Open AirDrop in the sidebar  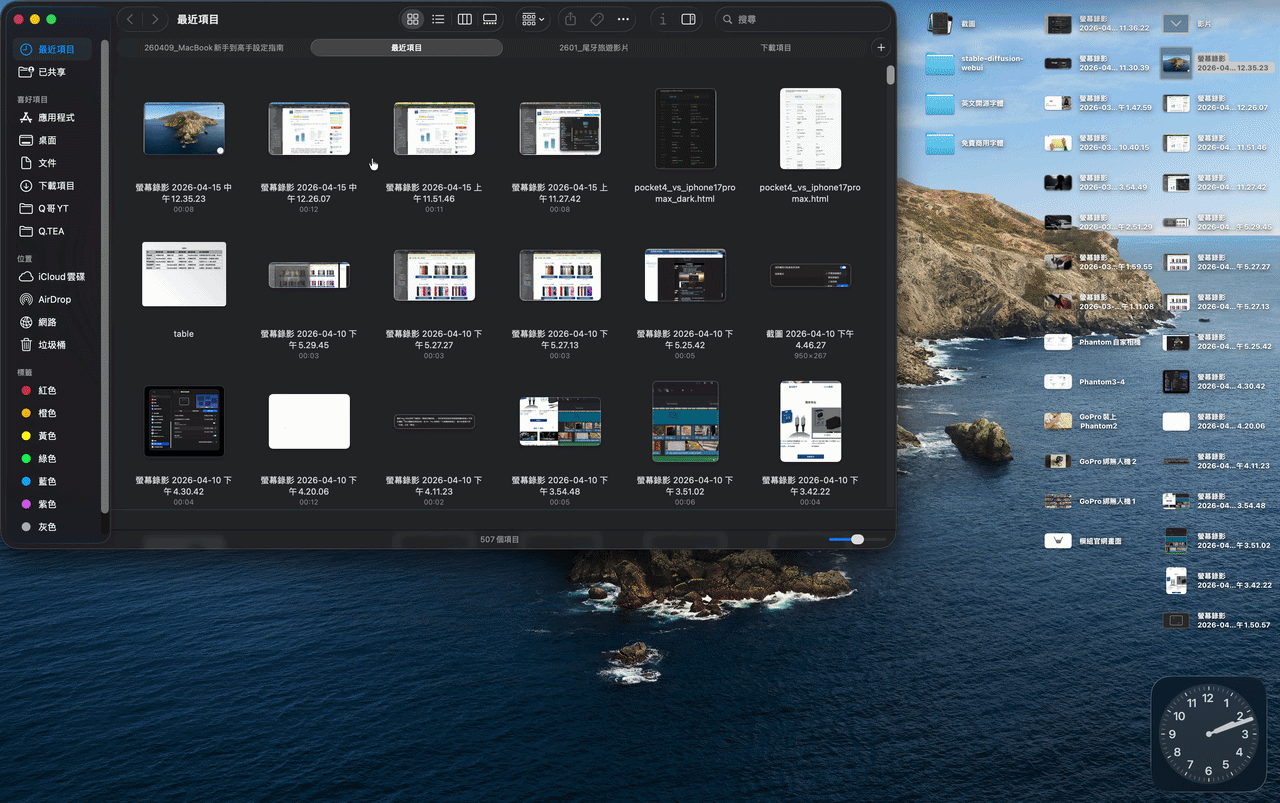click(x=54, y=299)
